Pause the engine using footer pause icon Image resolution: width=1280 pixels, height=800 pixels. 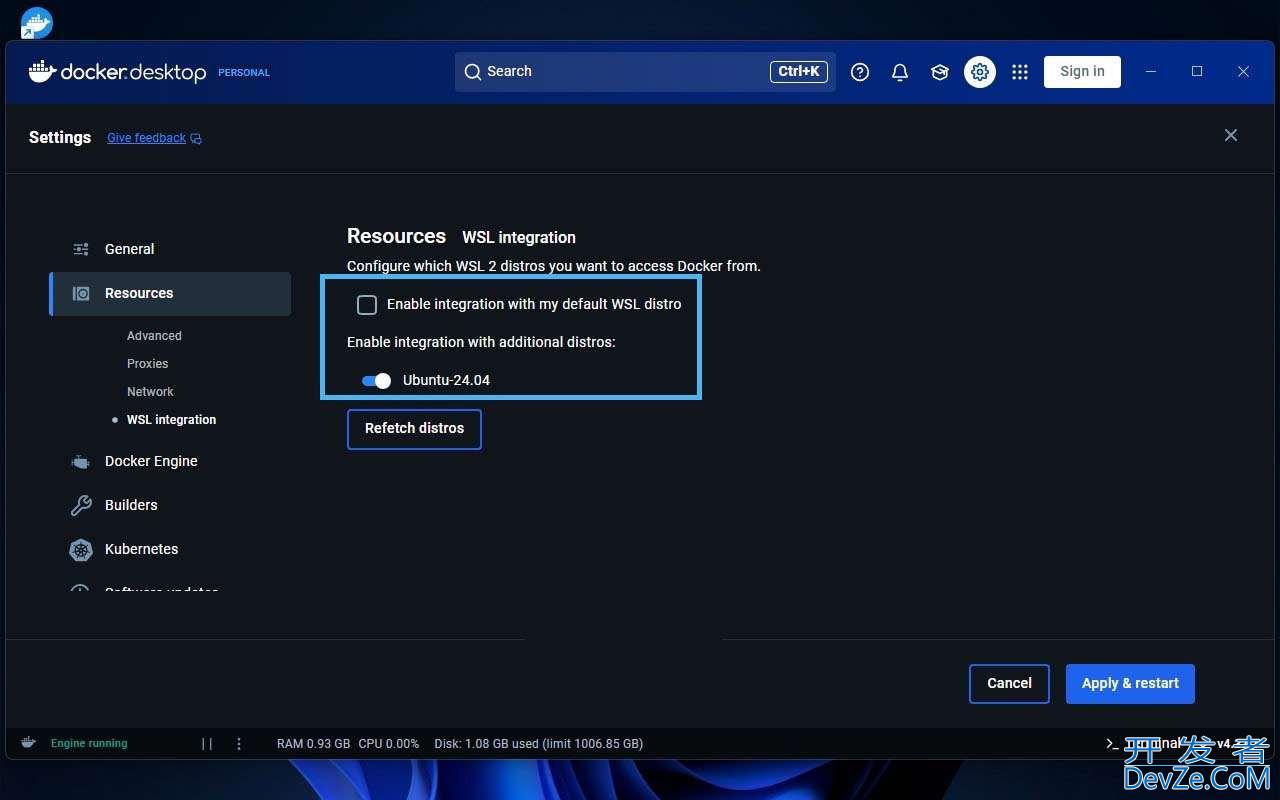tap(207, 743)
